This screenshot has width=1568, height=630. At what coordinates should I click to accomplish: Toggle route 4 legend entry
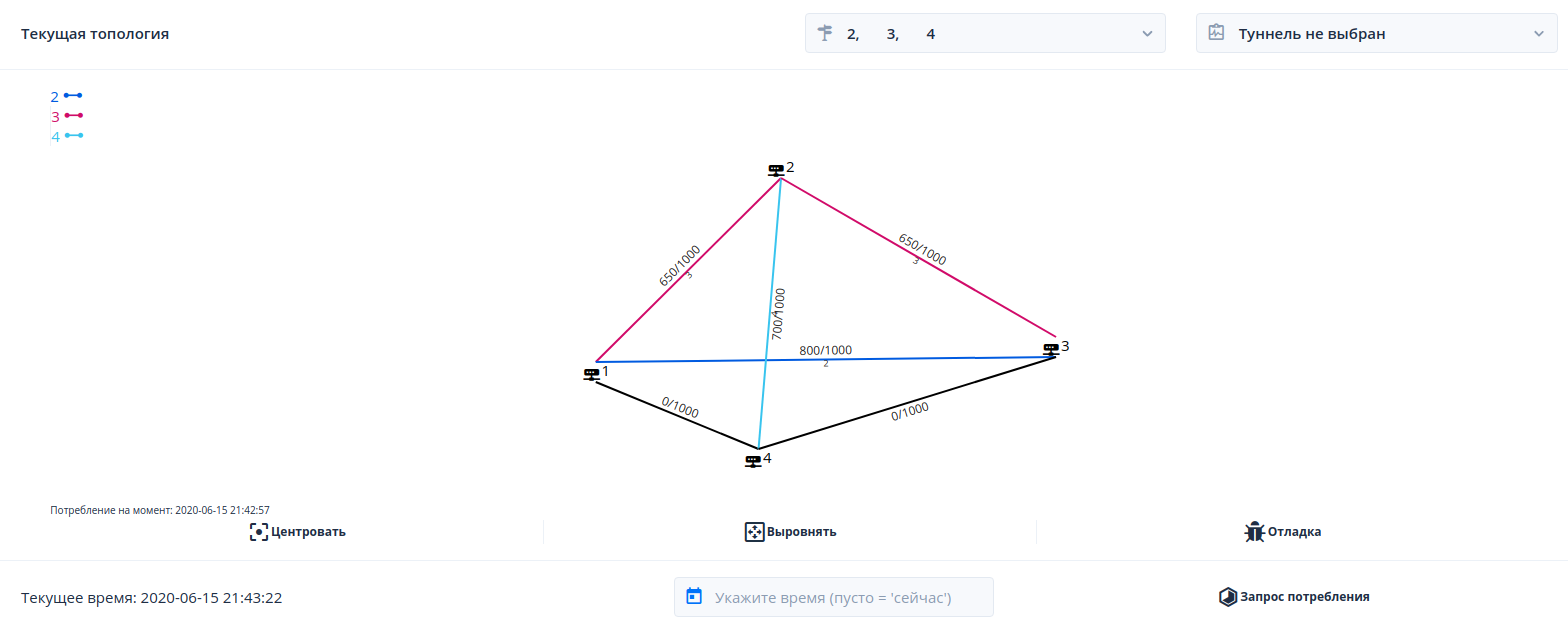[x=66, y=136]
